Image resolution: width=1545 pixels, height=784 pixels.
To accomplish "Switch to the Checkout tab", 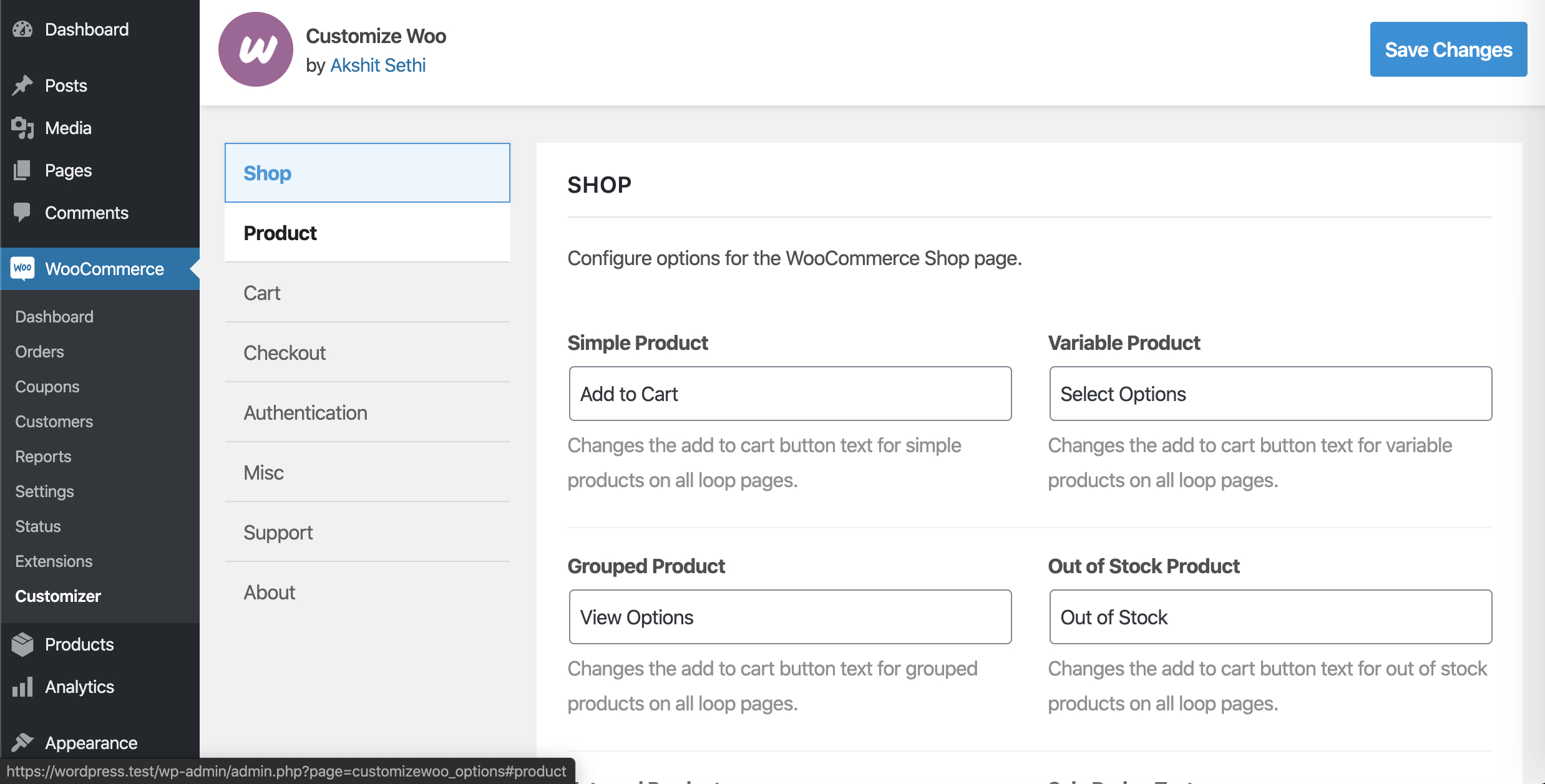I will 368,352.
